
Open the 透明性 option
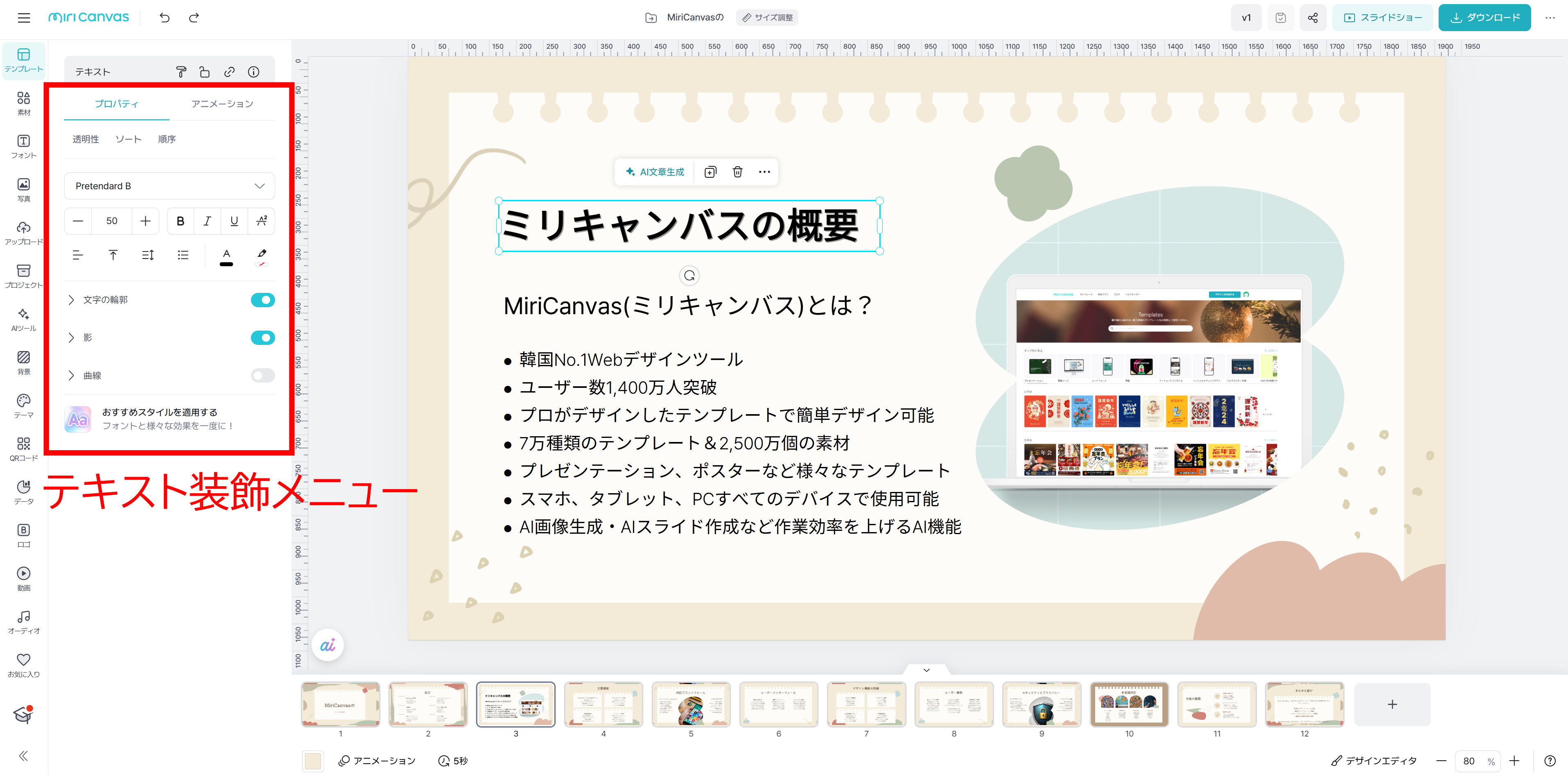tap(86, 139)
